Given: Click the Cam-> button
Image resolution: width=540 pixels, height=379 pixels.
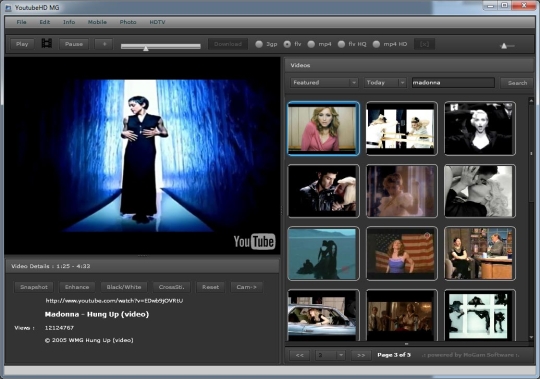Looking at the screenshot, I should [247, 287].
